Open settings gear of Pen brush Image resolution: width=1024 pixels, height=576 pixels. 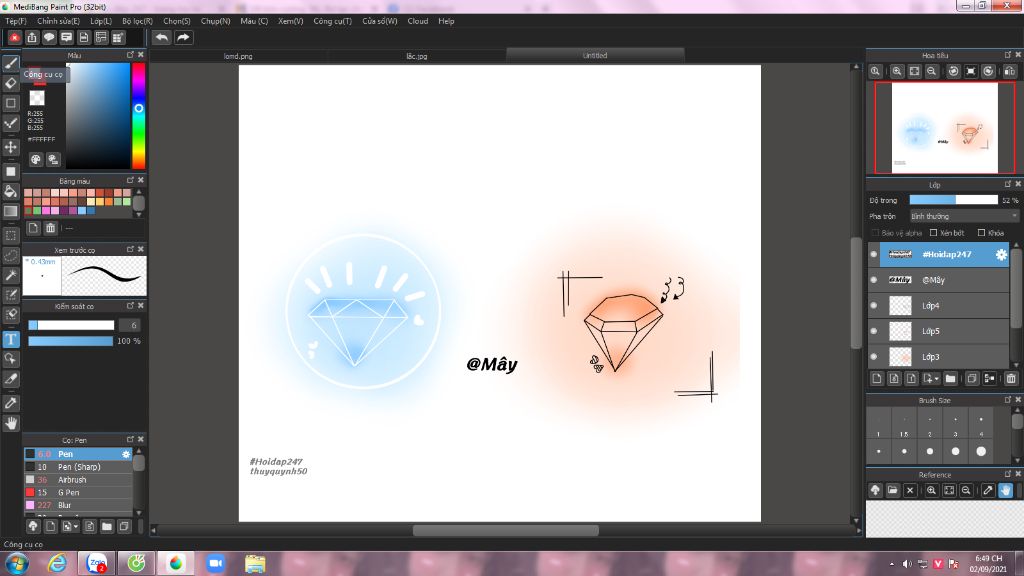click(x=126, y=454)
